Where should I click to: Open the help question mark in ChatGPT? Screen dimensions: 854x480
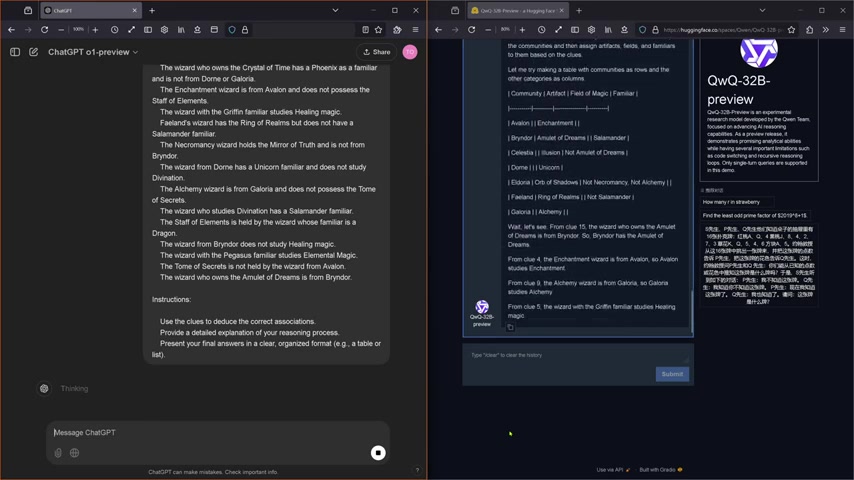[417, 470]
